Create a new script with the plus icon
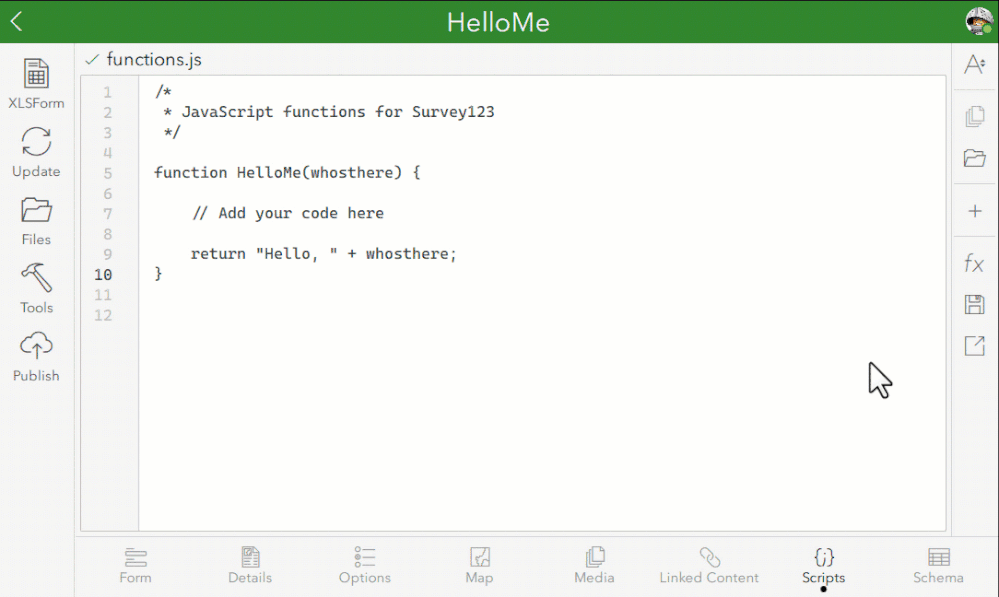The height and width of the screenshot is (597, 999). (974, 211)
